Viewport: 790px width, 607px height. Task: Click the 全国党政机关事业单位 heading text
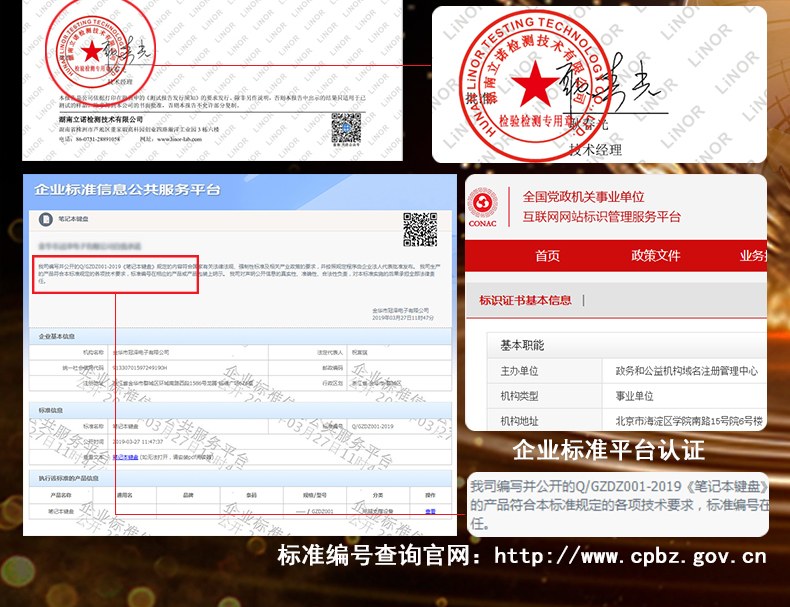pos(583,196)
